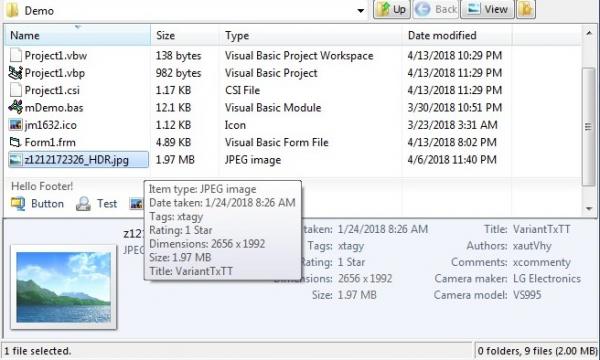Click the Form1.frm form icon
Image resolution: width=600 pixels, height=360 pixels.
click(x=15, y=142)
